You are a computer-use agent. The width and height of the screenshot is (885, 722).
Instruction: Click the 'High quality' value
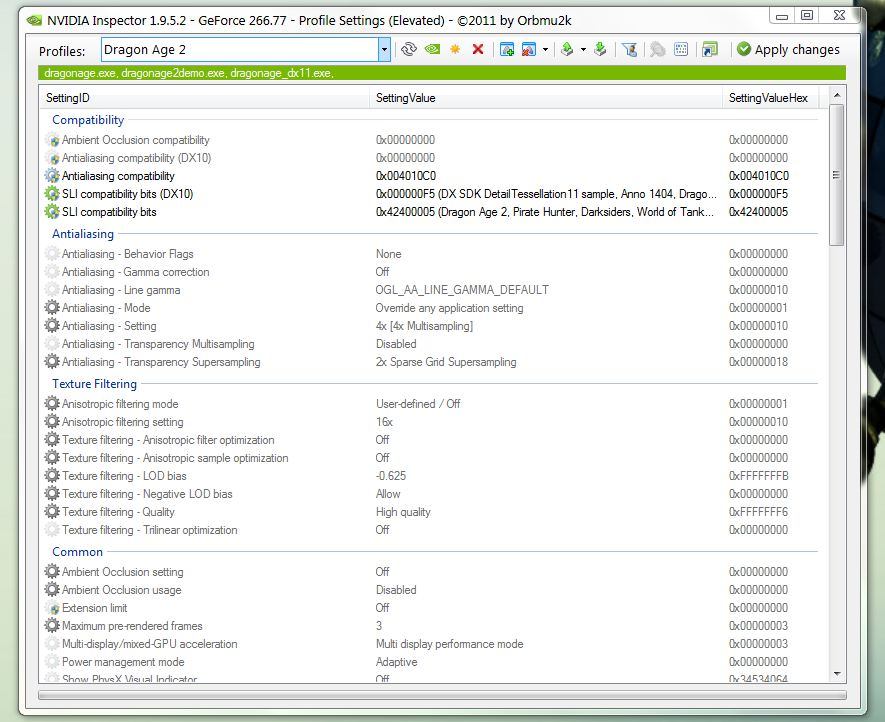point(403,511)
